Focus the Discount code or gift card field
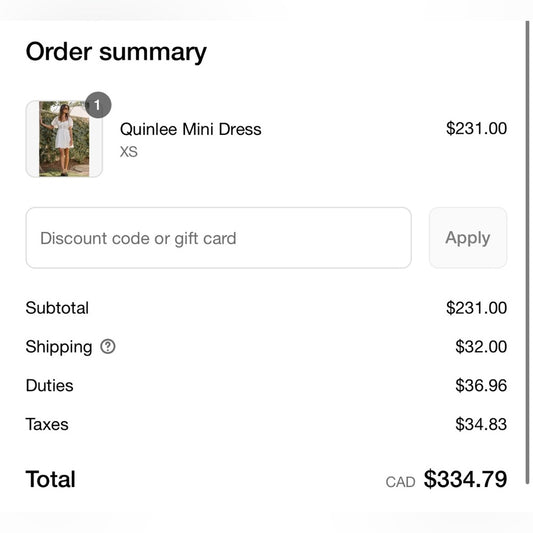533x533 pixels. click(x=219, y=238)
